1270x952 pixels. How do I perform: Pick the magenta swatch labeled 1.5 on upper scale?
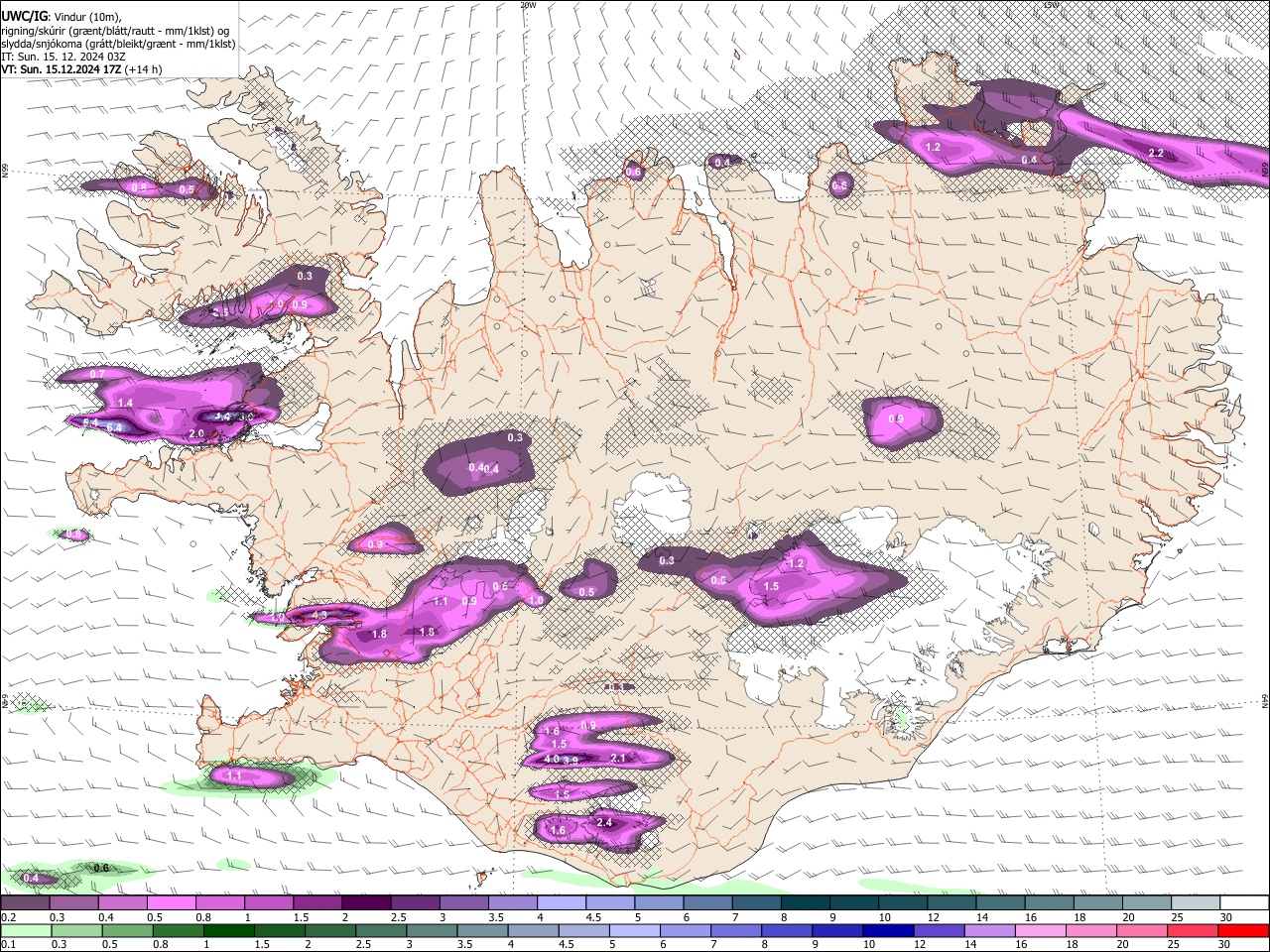(317, 903)
